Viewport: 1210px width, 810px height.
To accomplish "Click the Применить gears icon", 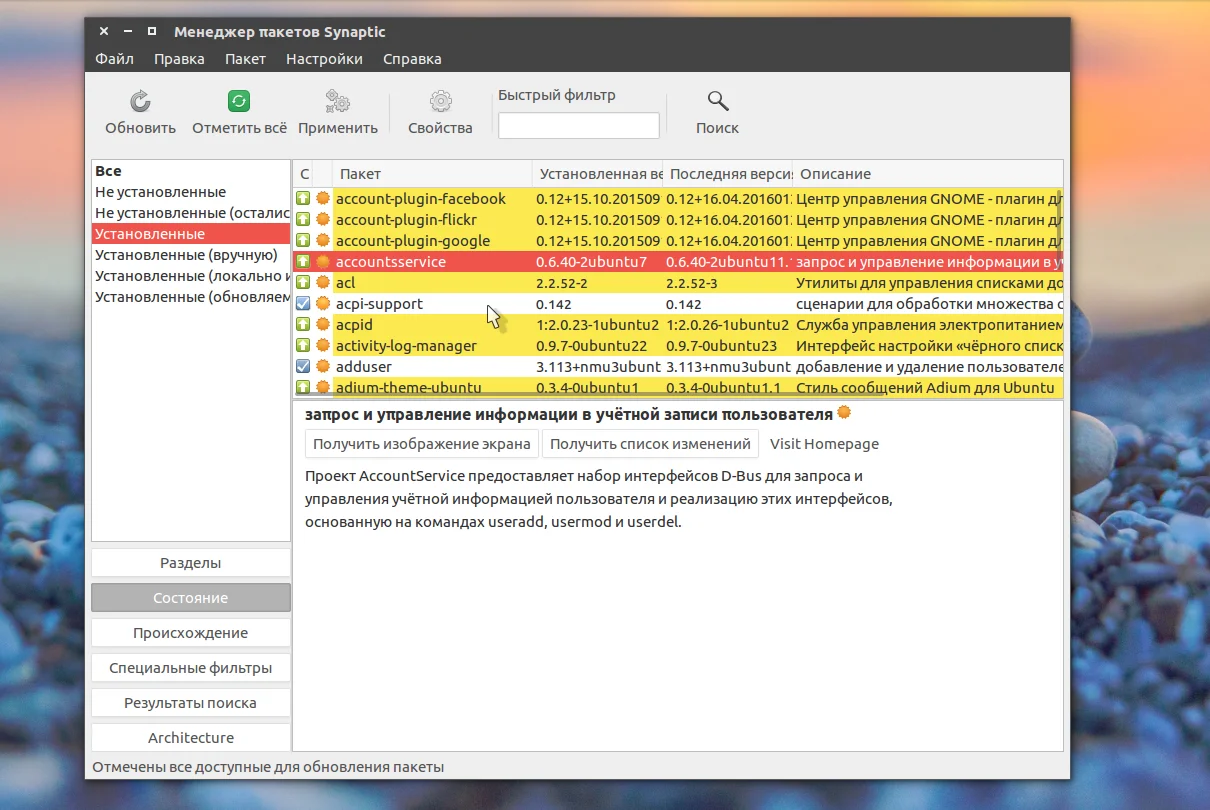I will pyautogui.click(x=337, y=101).
